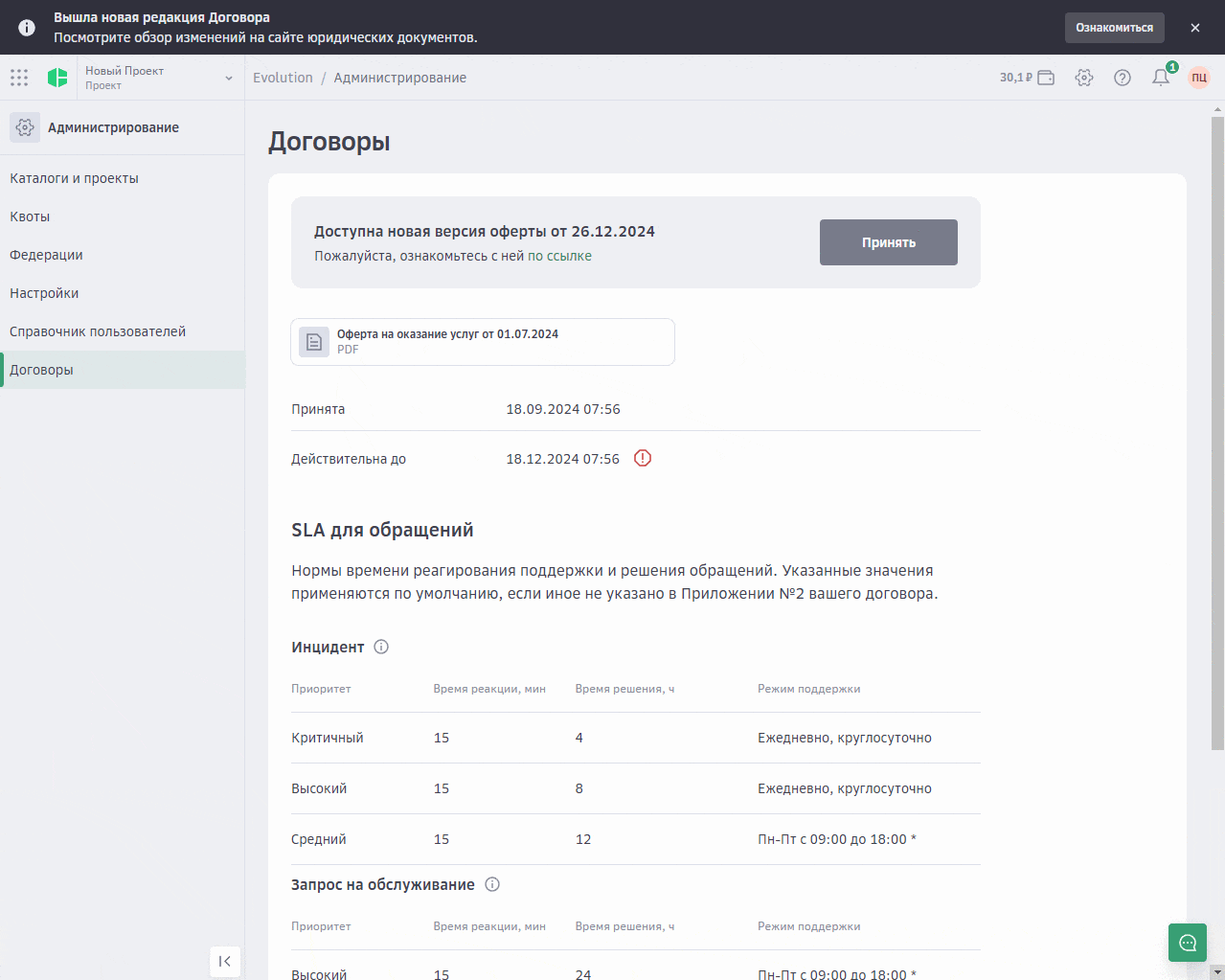The height and width of the screenshot is (980, 1225).
Task: Open notifications bell icon
Action: 1161,78
